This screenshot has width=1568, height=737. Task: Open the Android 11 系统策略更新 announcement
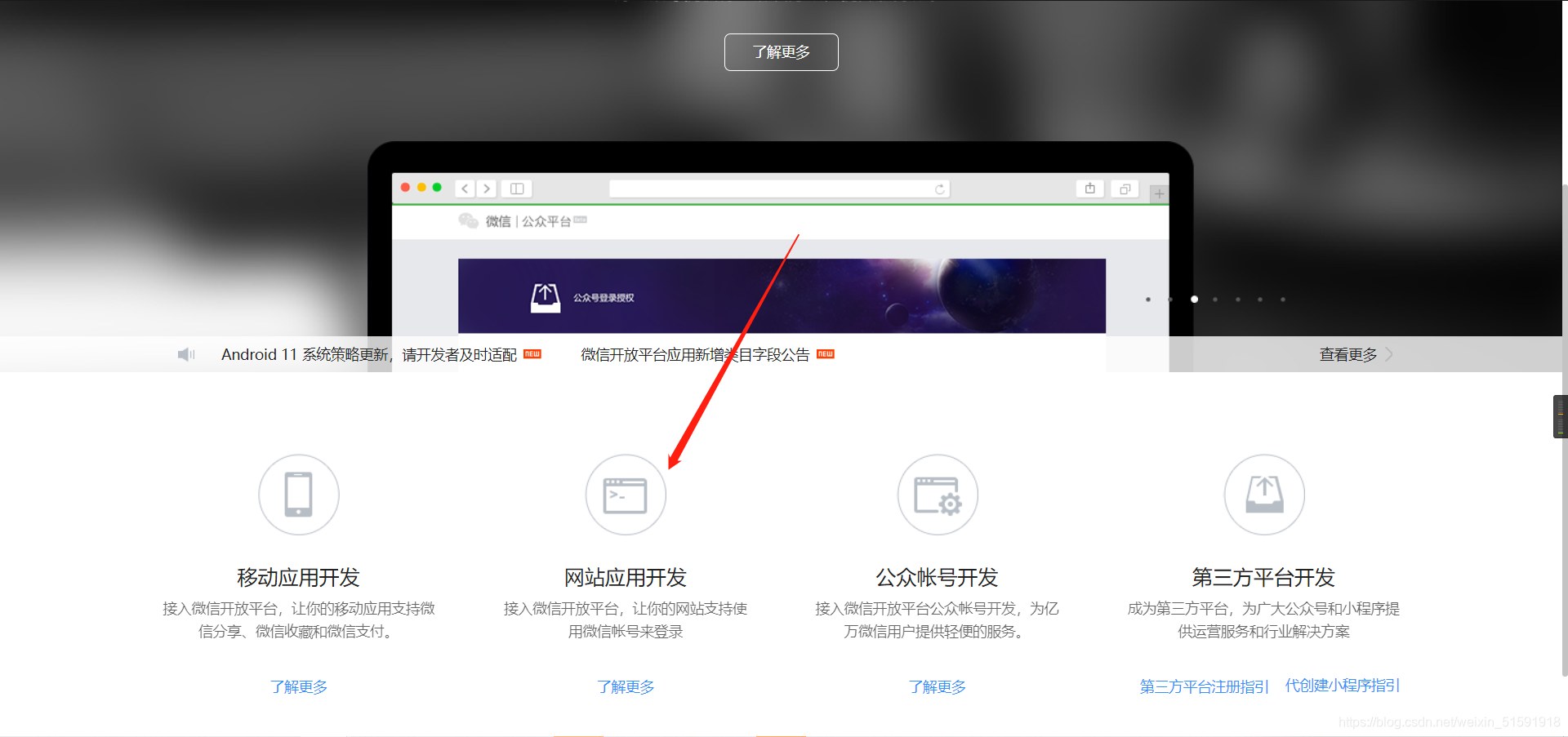369,354
